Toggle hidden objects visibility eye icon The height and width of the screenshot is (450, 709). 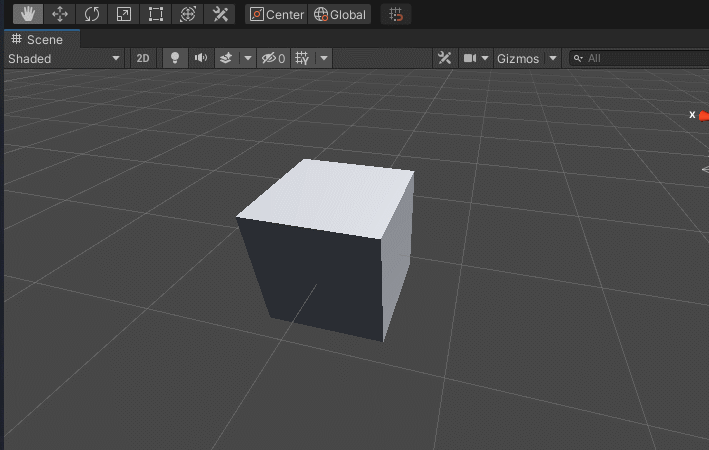(274, 58)
